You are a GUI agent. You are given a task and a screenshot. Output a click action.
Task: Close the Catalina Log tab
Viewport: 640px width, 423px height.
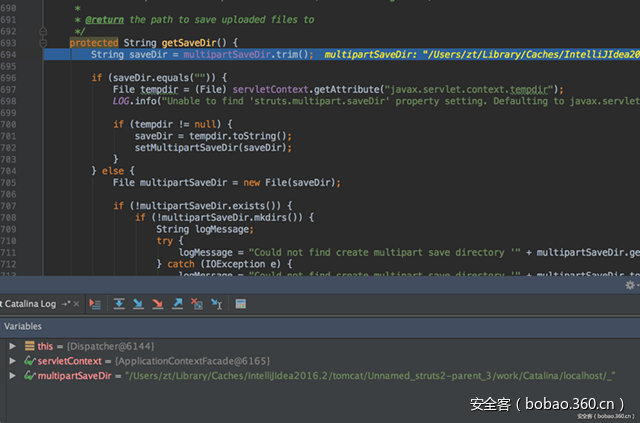(77, 303)
